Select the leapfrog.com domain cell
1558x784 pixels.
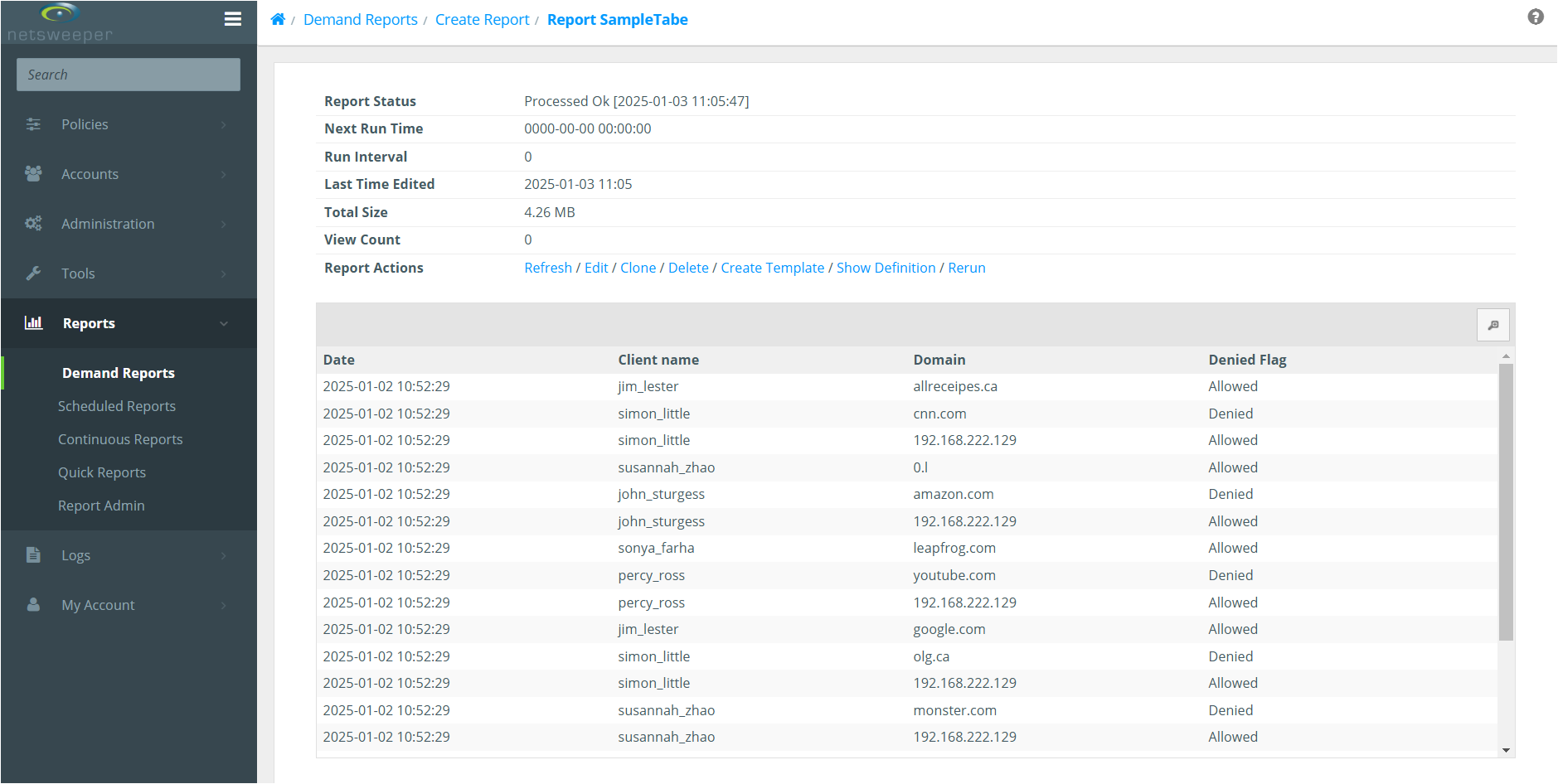954,548
